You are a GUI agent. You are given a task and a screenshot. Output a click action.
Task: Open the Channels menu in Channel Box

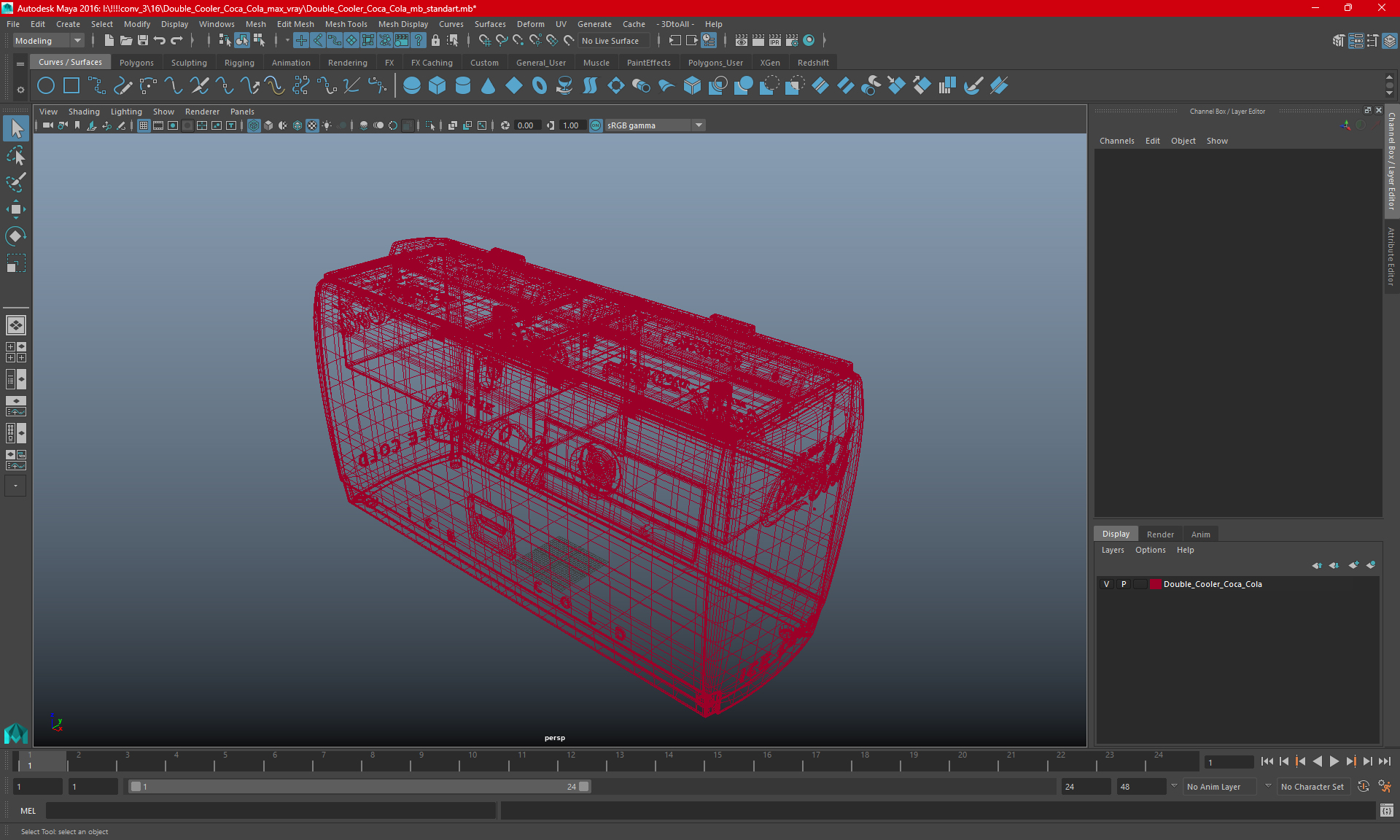(1116, 141)
